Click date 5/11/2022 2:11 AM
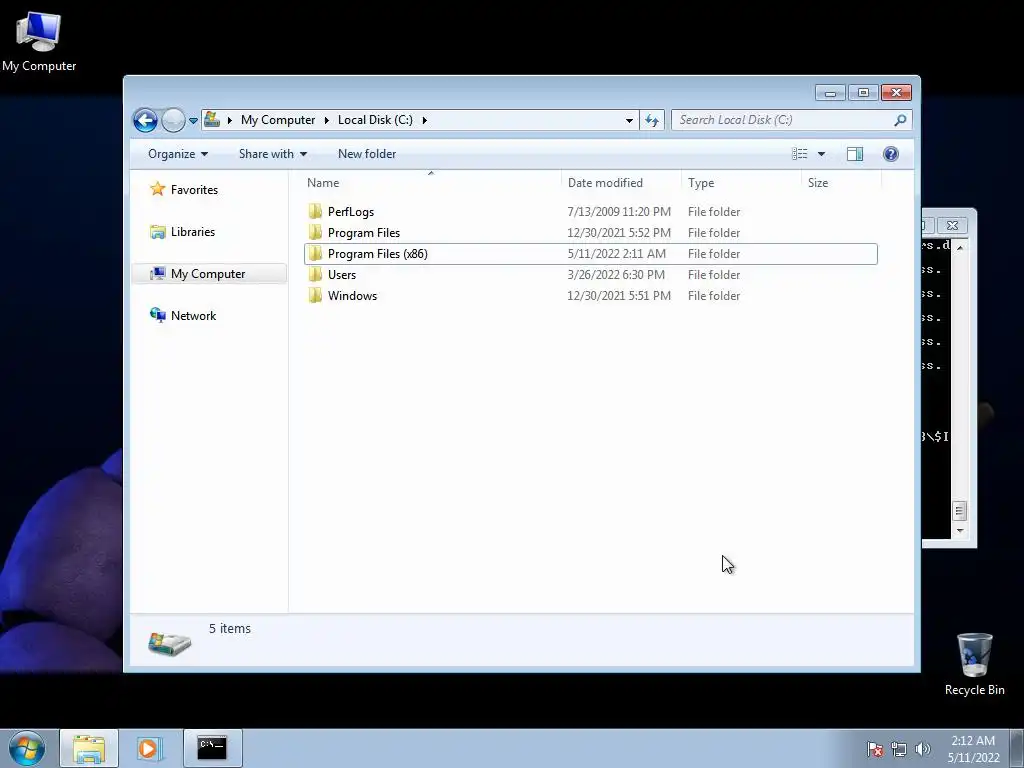 click(x=616, y=253)
